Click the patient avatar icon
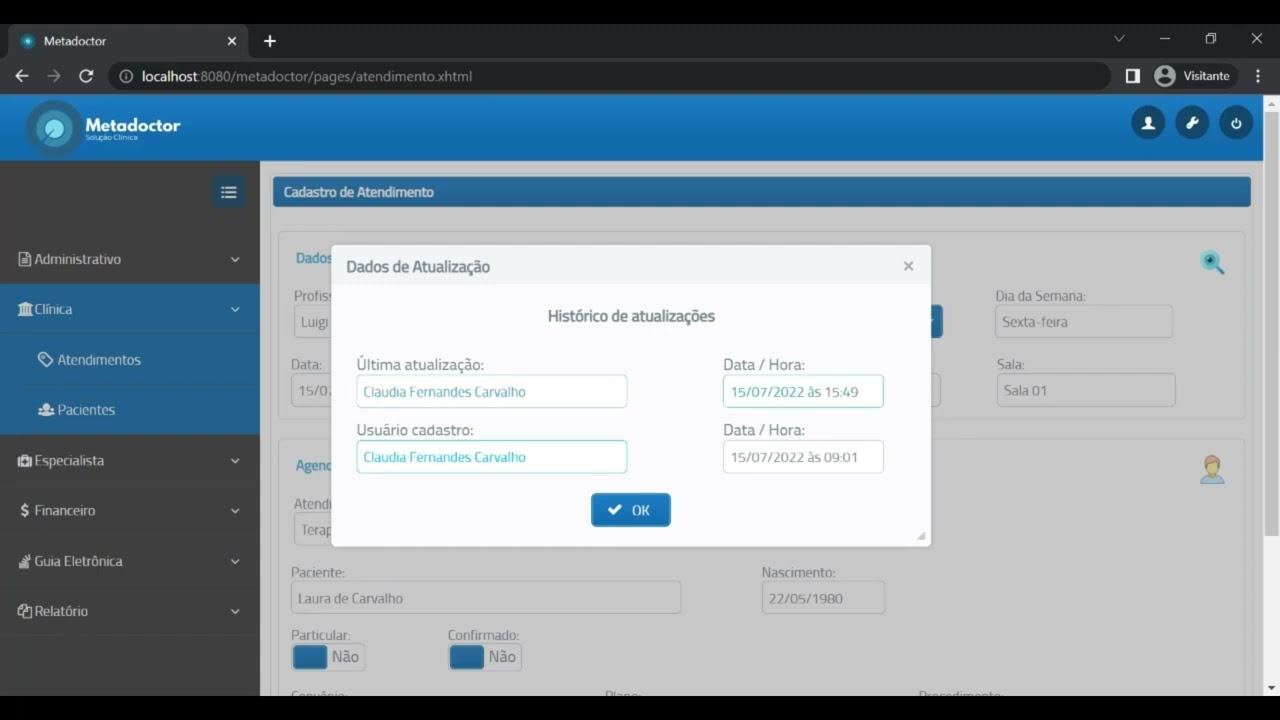 [x=1212, y=469]
